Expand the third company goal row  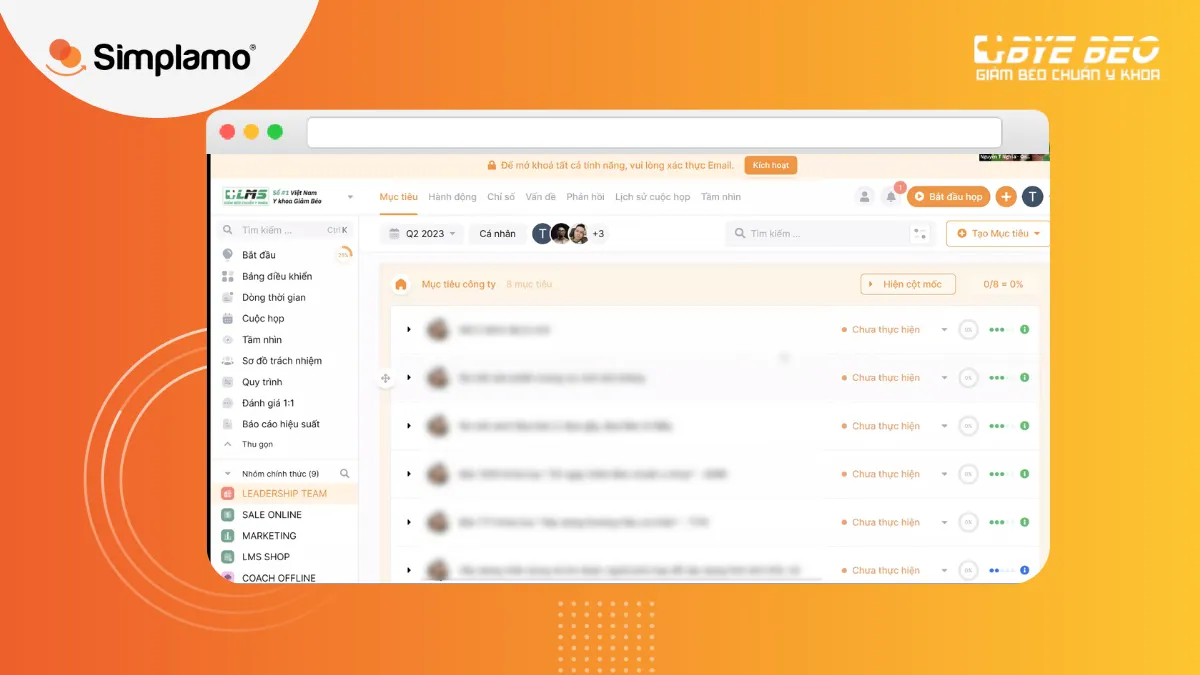coord(409,426)
